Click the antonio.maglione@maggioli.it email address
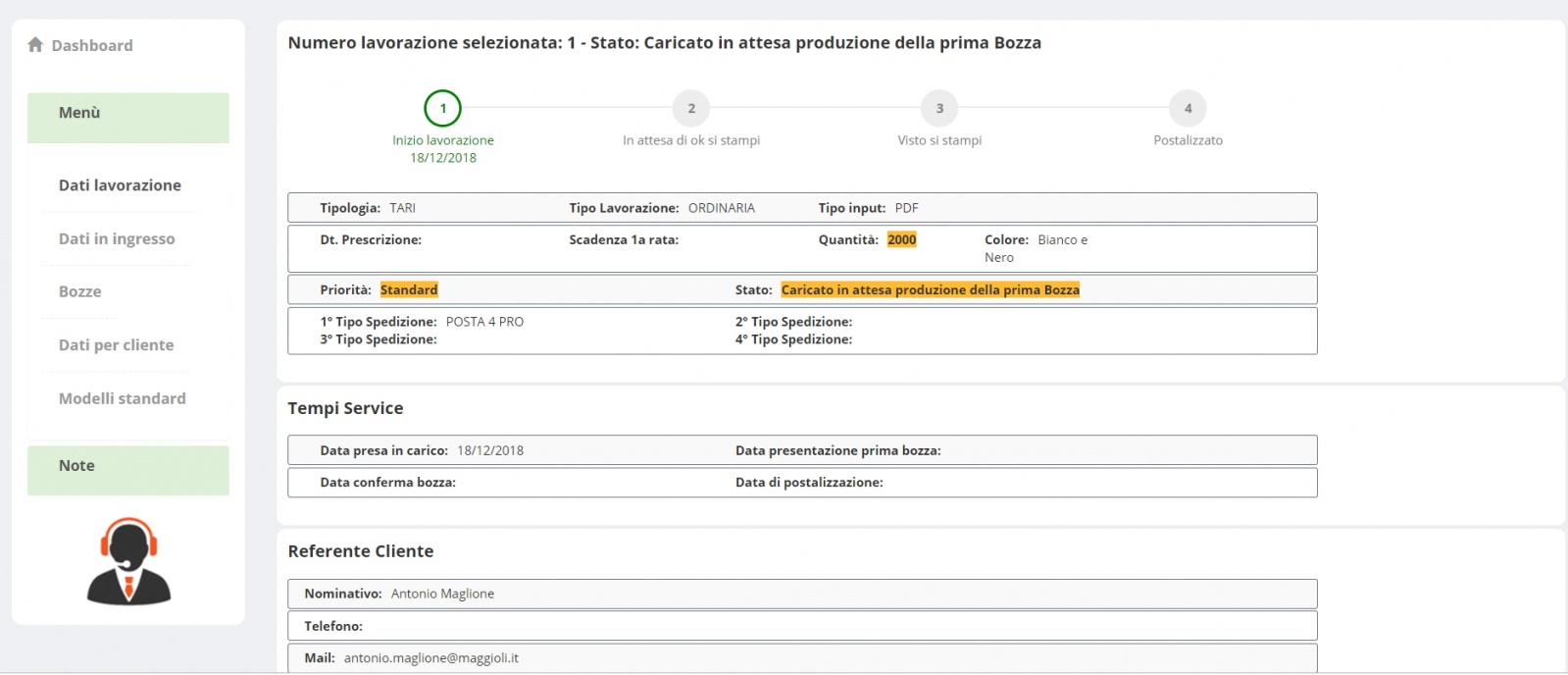1568x675 pixels. [x=431, y=658]
